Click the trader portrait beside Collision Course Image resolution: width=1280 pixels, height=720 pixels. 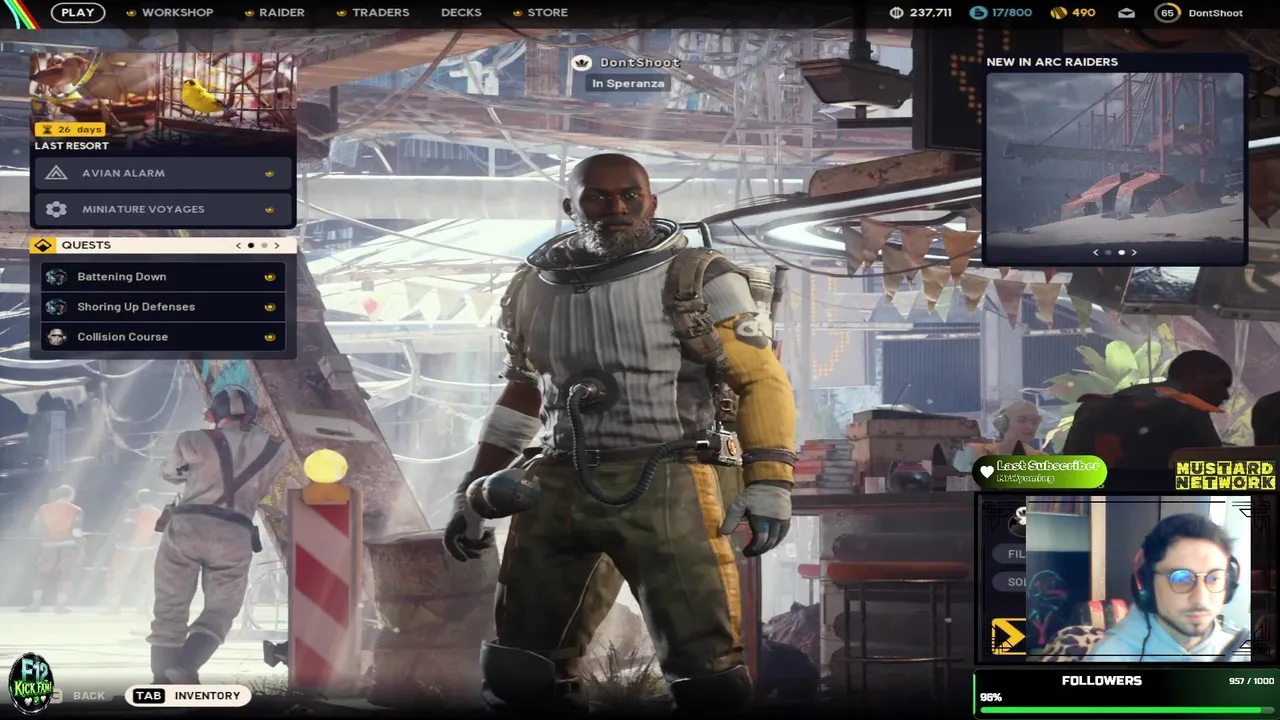pyautogui.click(x=57, y=337)
